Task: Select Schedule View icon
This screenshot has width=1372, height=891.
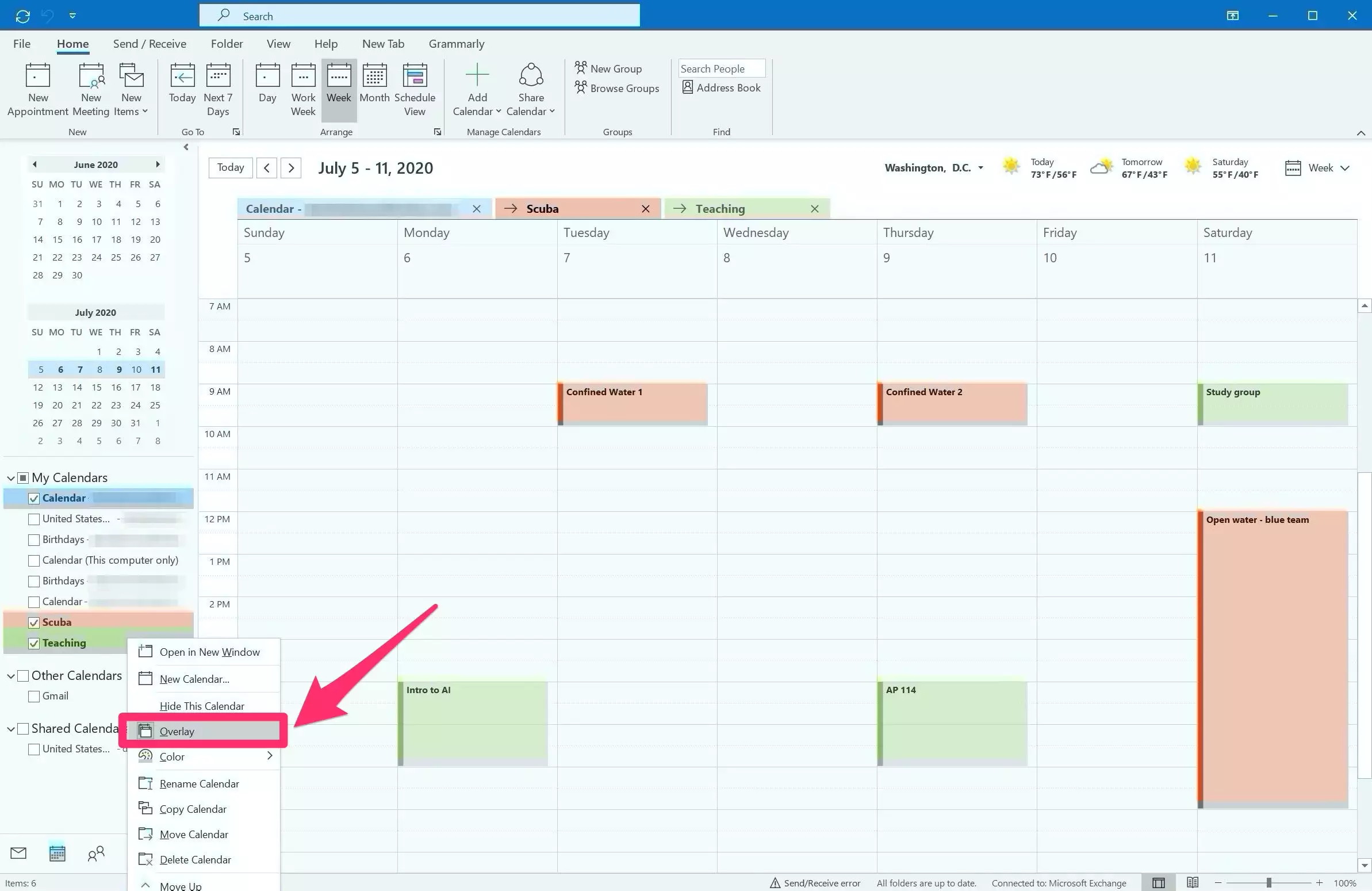Action: [x=415, y=76]
